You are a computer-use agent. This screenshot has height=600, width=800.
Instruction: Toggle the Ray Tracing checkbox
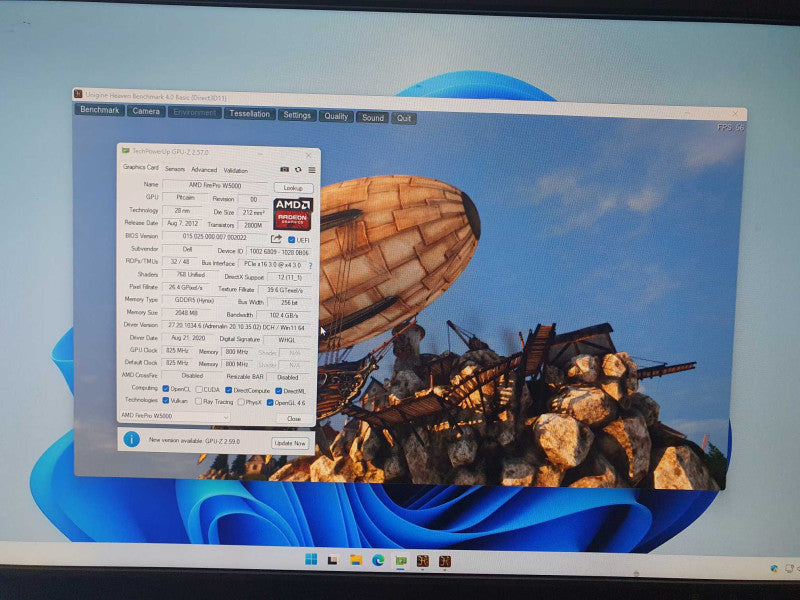198,402
